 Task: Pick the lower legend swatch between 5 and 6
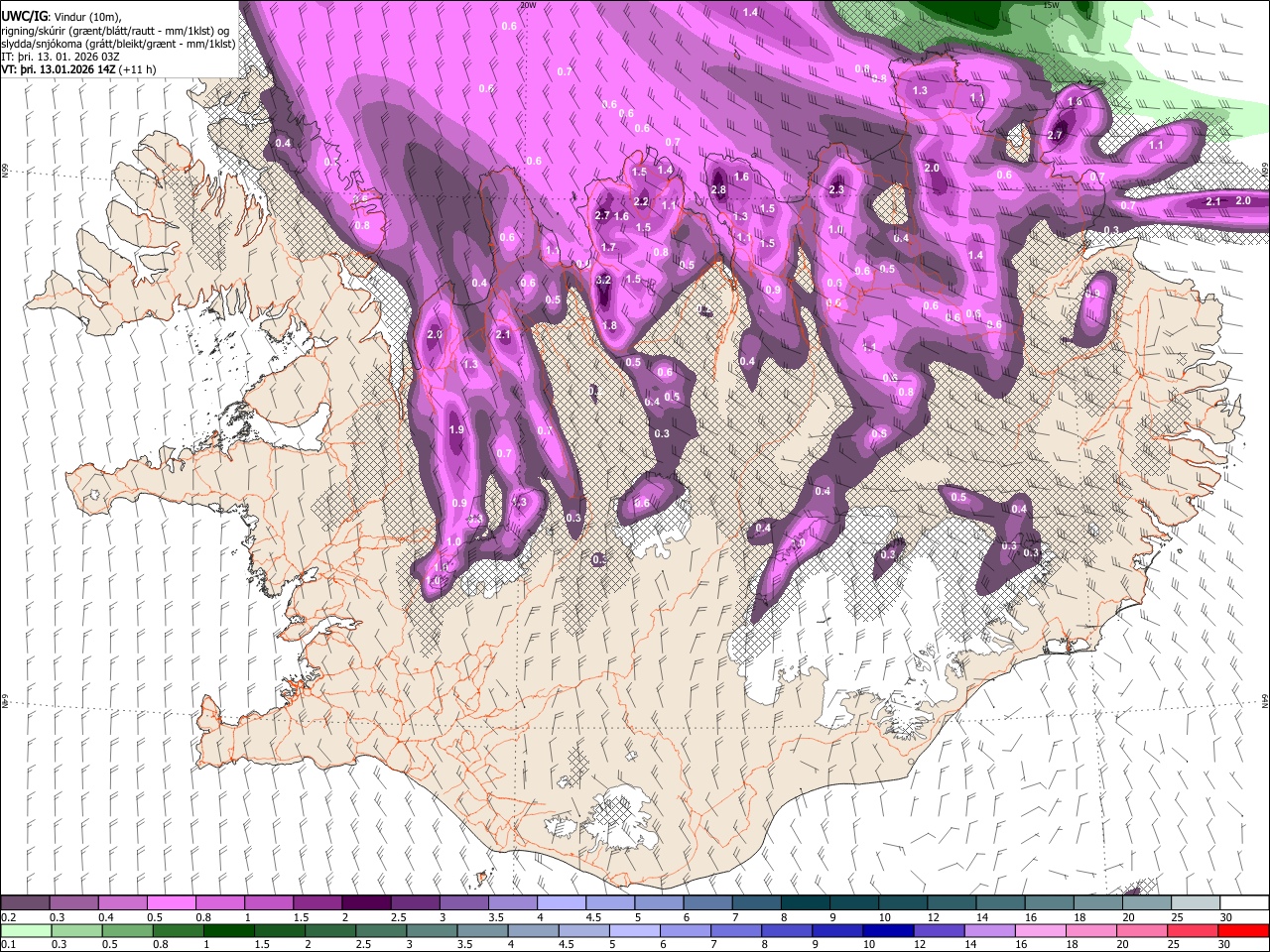pyautogui.click(x=635, y=930)
